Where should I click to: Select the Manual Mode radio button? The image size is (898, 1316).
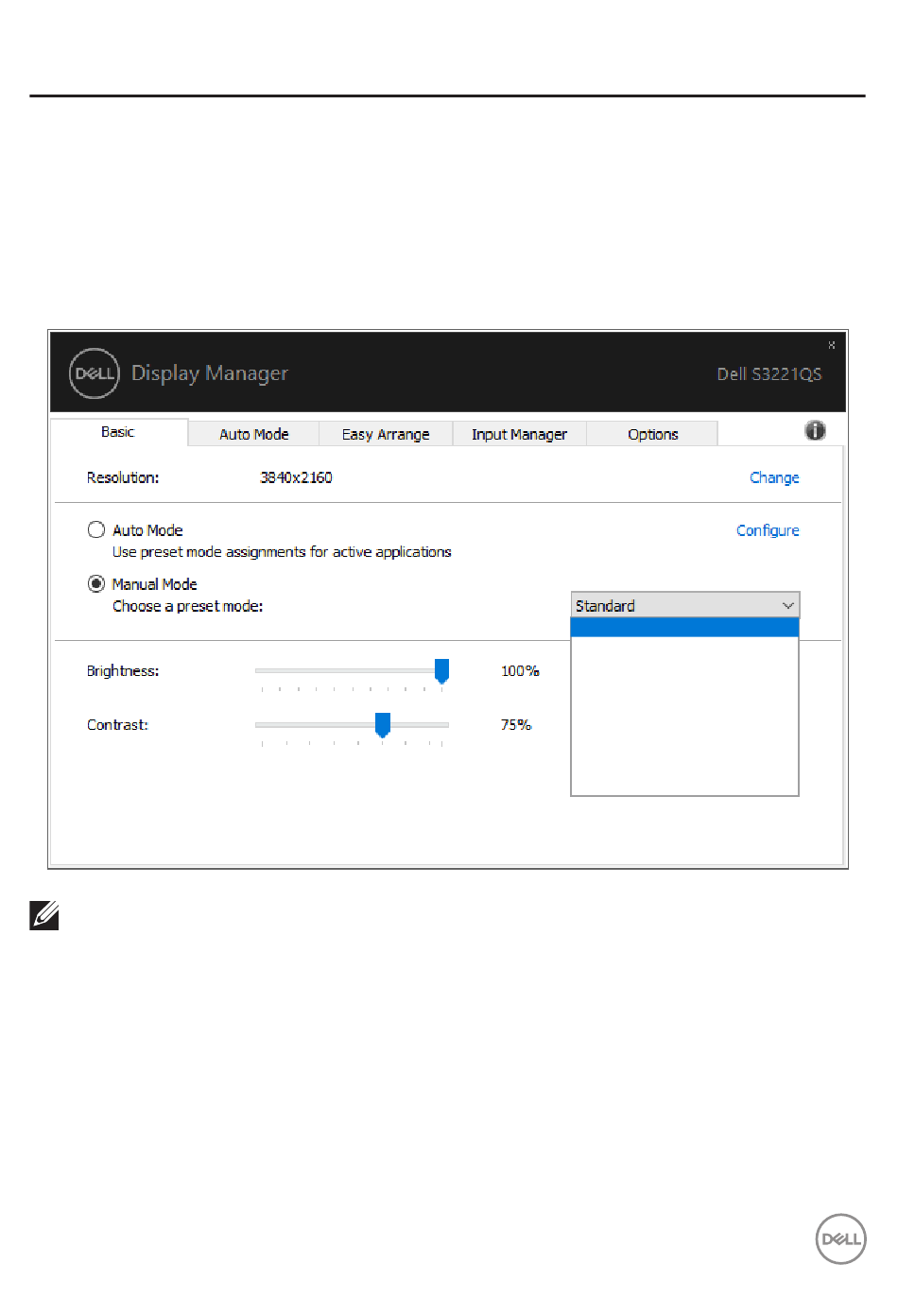click(x=96, y=583)
